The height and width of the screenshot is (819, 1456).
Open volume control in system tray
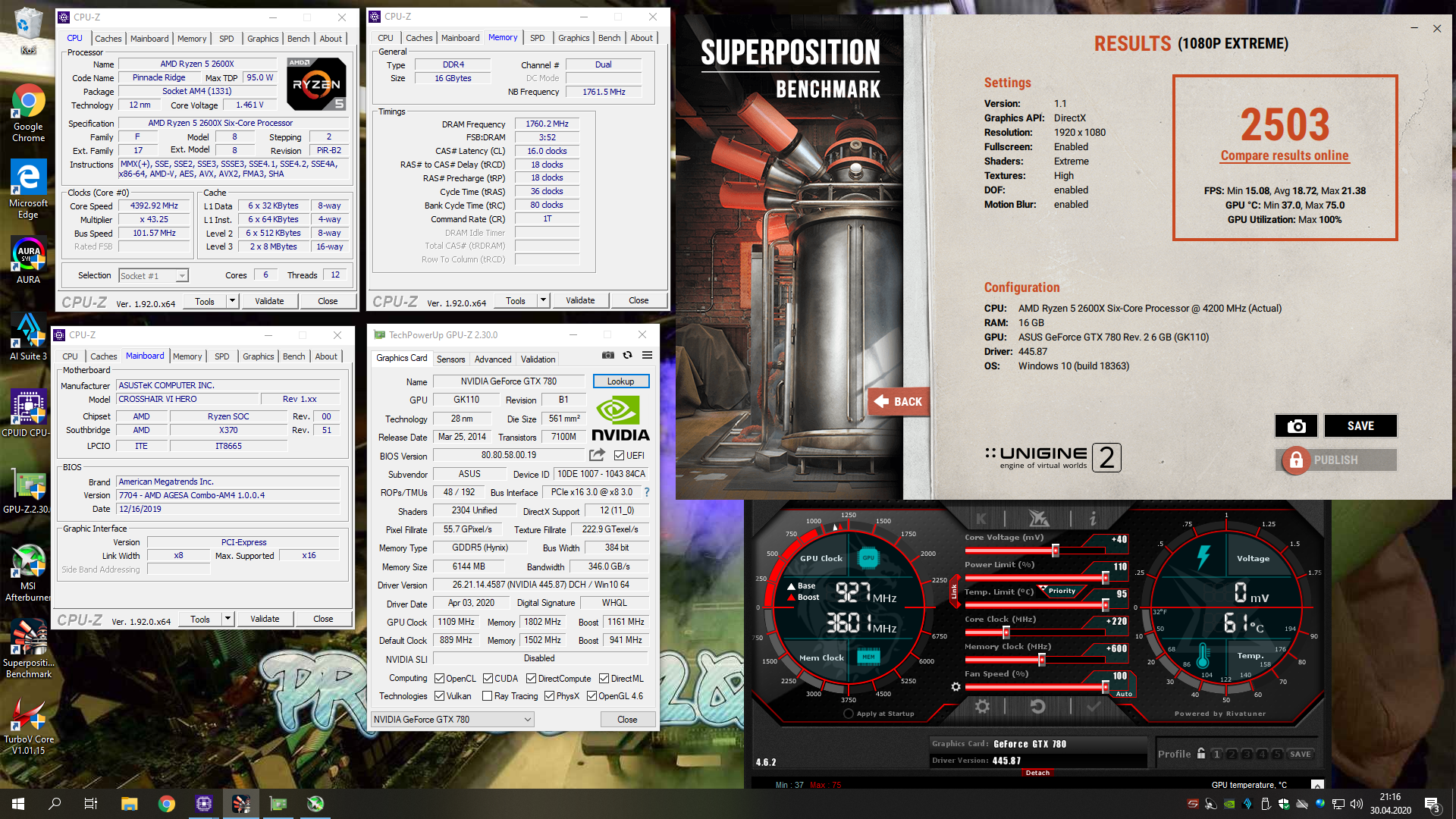tap(1357, 804)
